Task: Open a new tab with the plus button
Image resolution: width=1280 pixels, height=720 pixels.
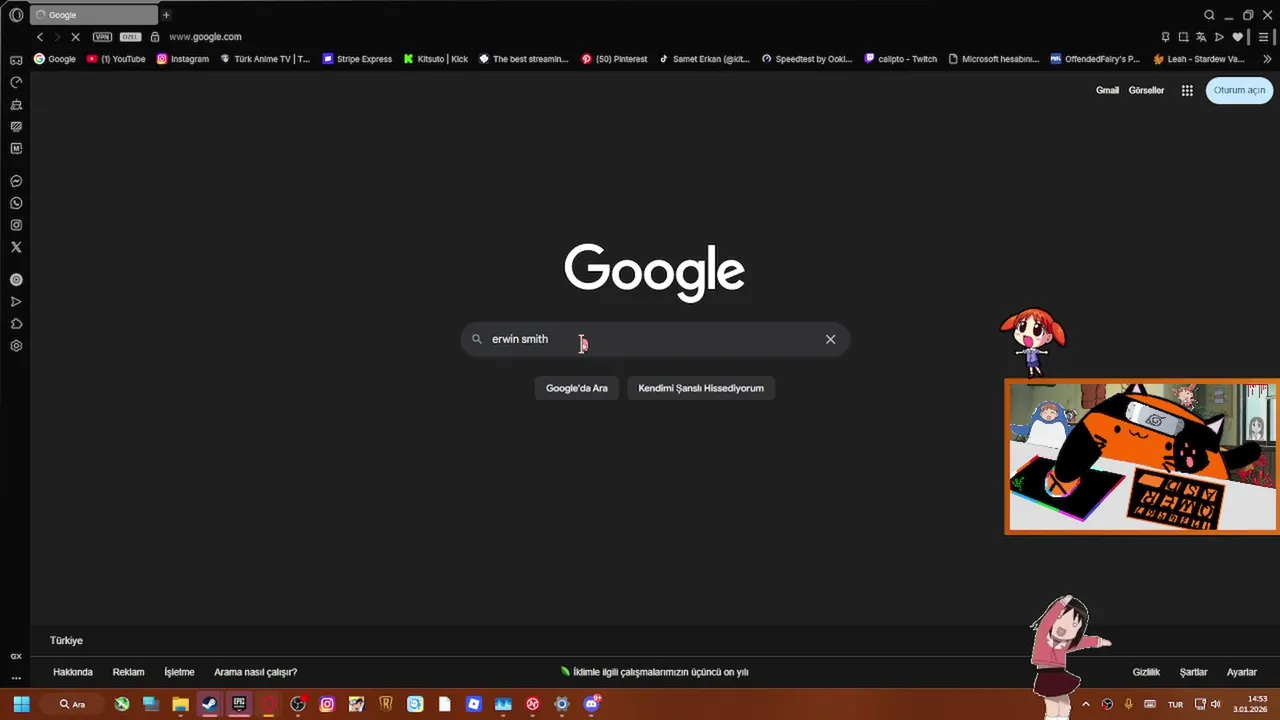Action: 166,15
